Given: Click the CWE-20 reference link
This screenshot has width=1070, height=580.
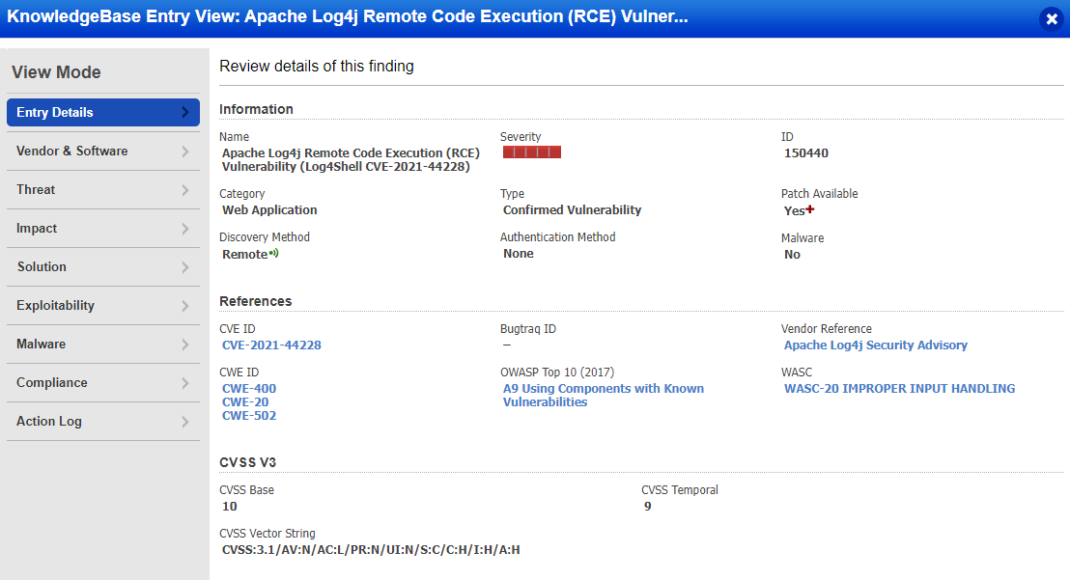Looking at the screenshot, I should pyautogui.click(x=245, y=402).
